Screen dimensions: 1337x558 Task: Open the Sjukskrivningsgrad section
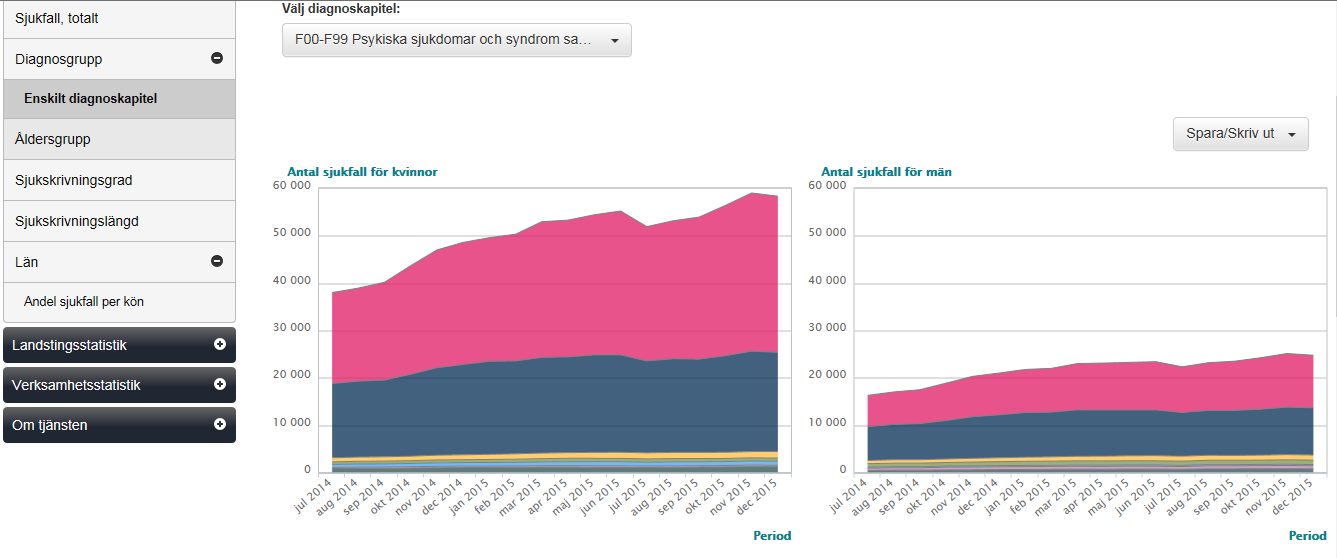click(119, 180)
